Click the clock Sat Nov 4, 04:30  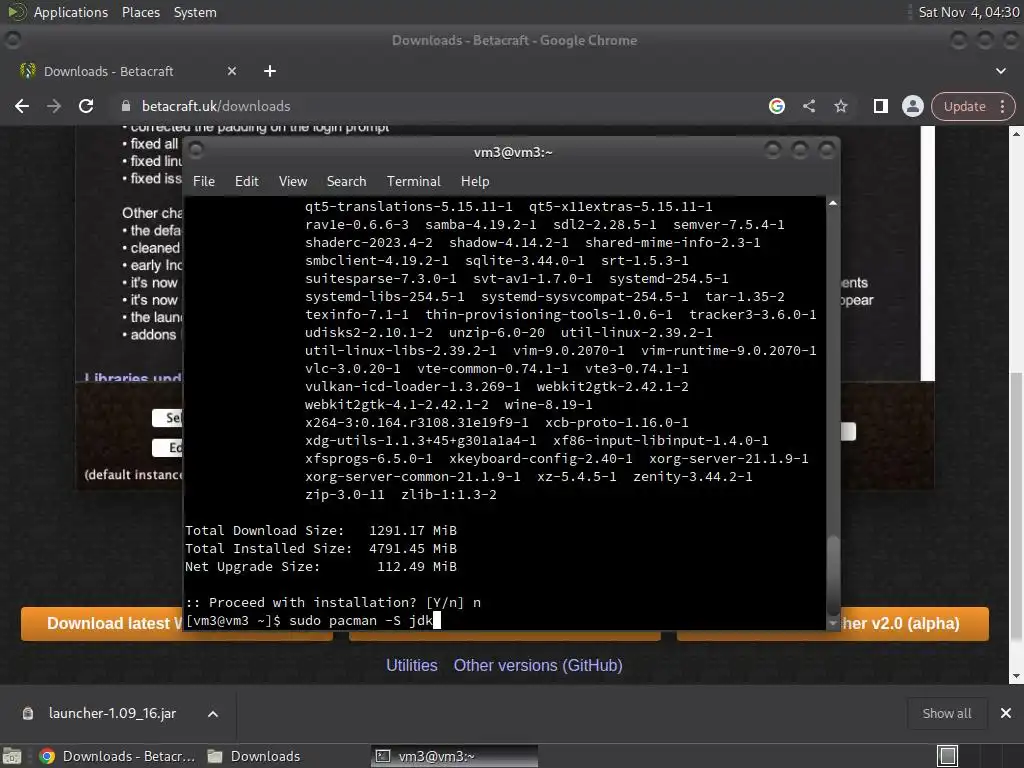pos(968,12)
